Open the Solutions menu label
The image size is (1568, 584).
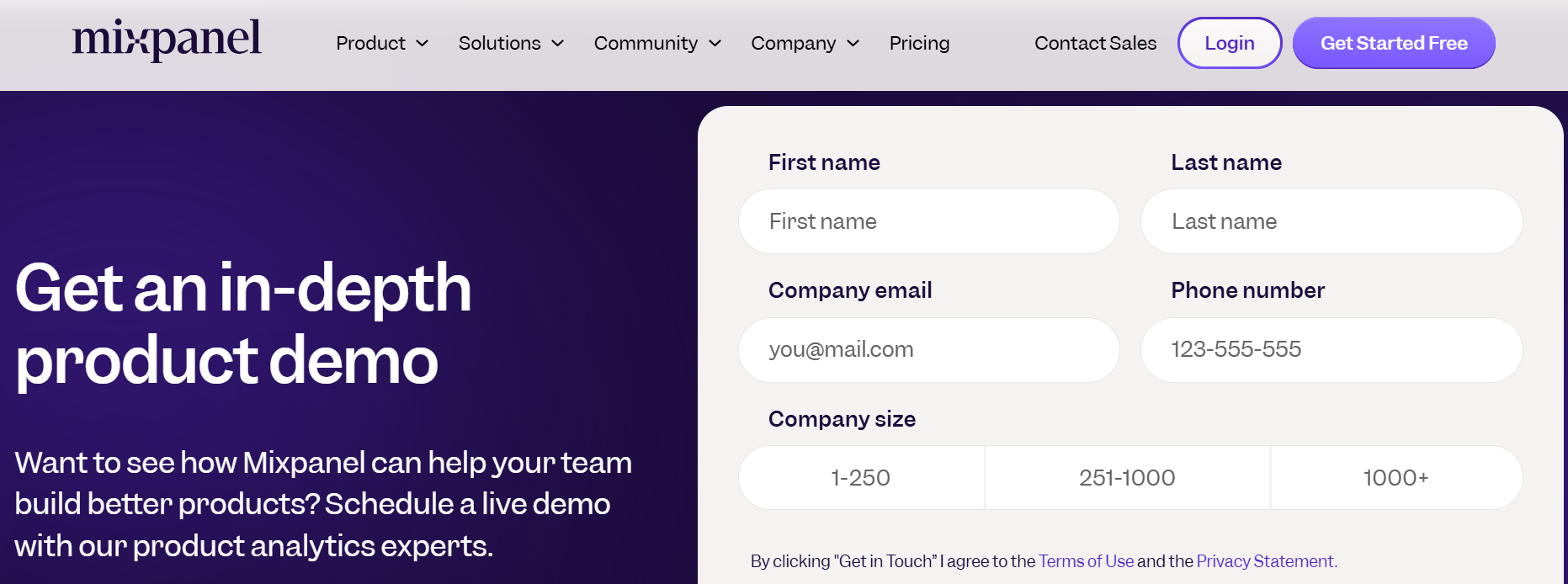click(x=499, y=44)
